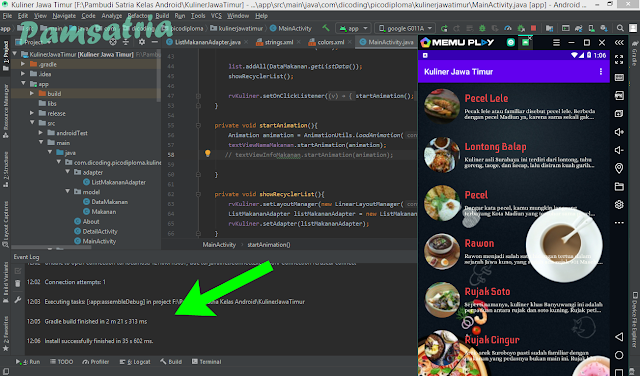The width and height of the screenshot is (640, 376).
Task: Open the TODO tool window
Action: (62, 362)
